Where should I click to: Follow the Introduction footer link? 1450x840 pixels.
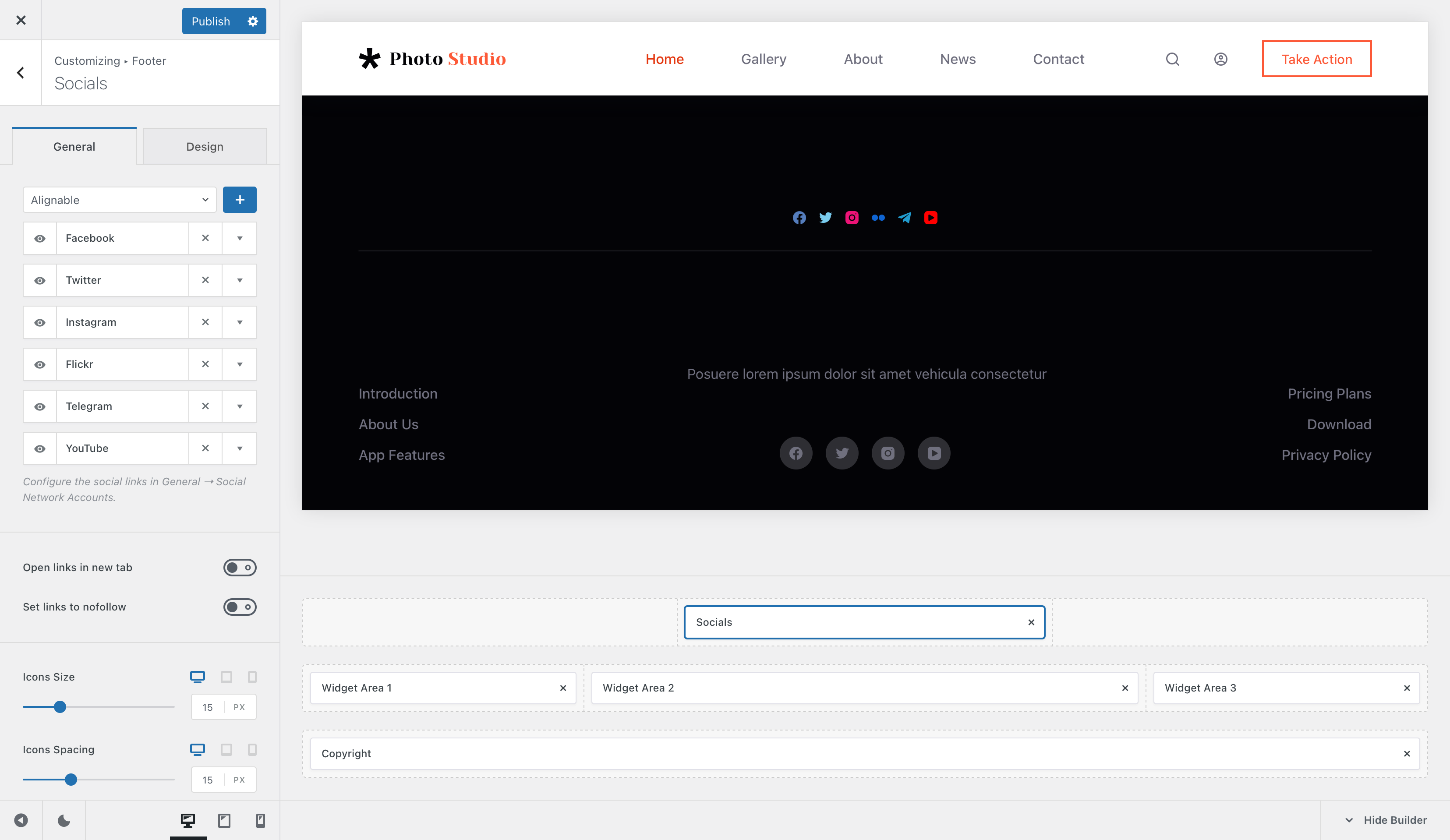point(398,394)
